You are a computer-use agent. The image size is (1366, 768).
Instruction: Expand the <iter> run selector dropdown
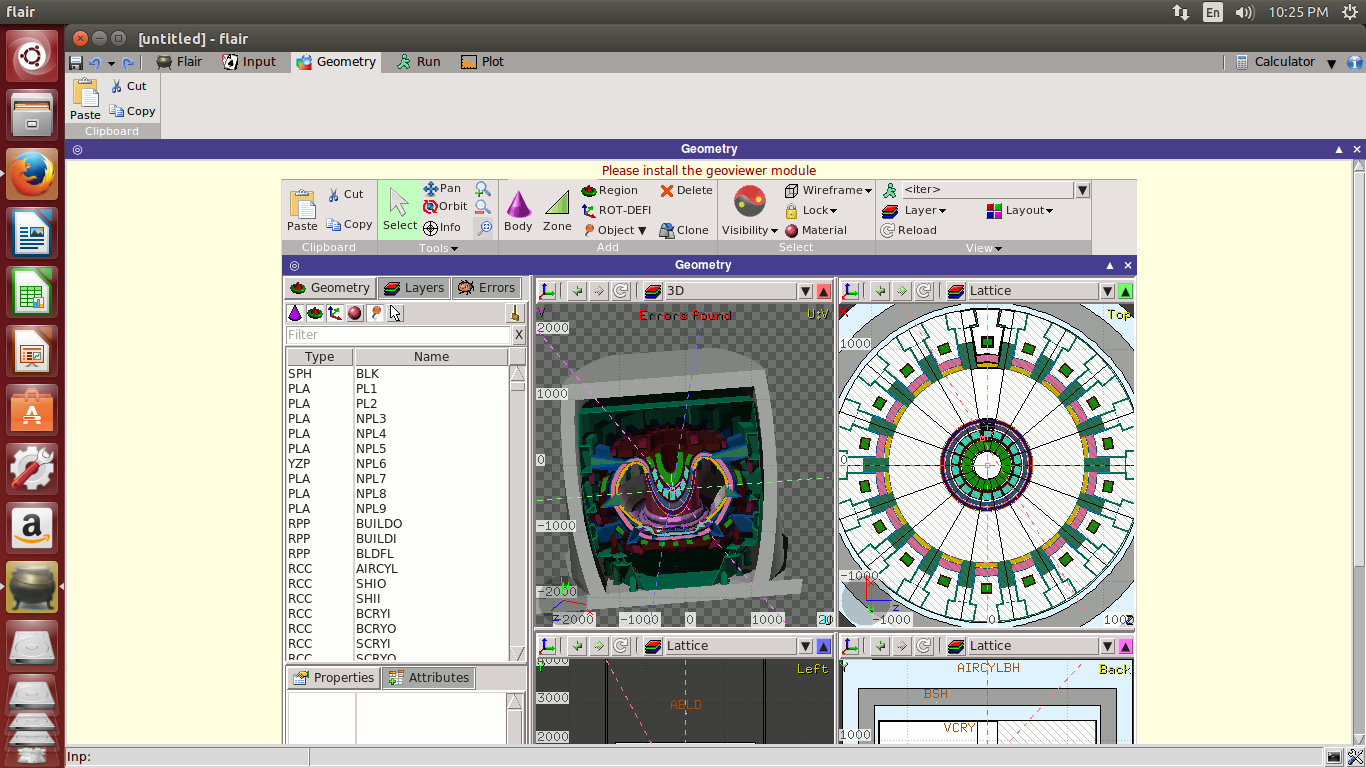(1082, 190)
